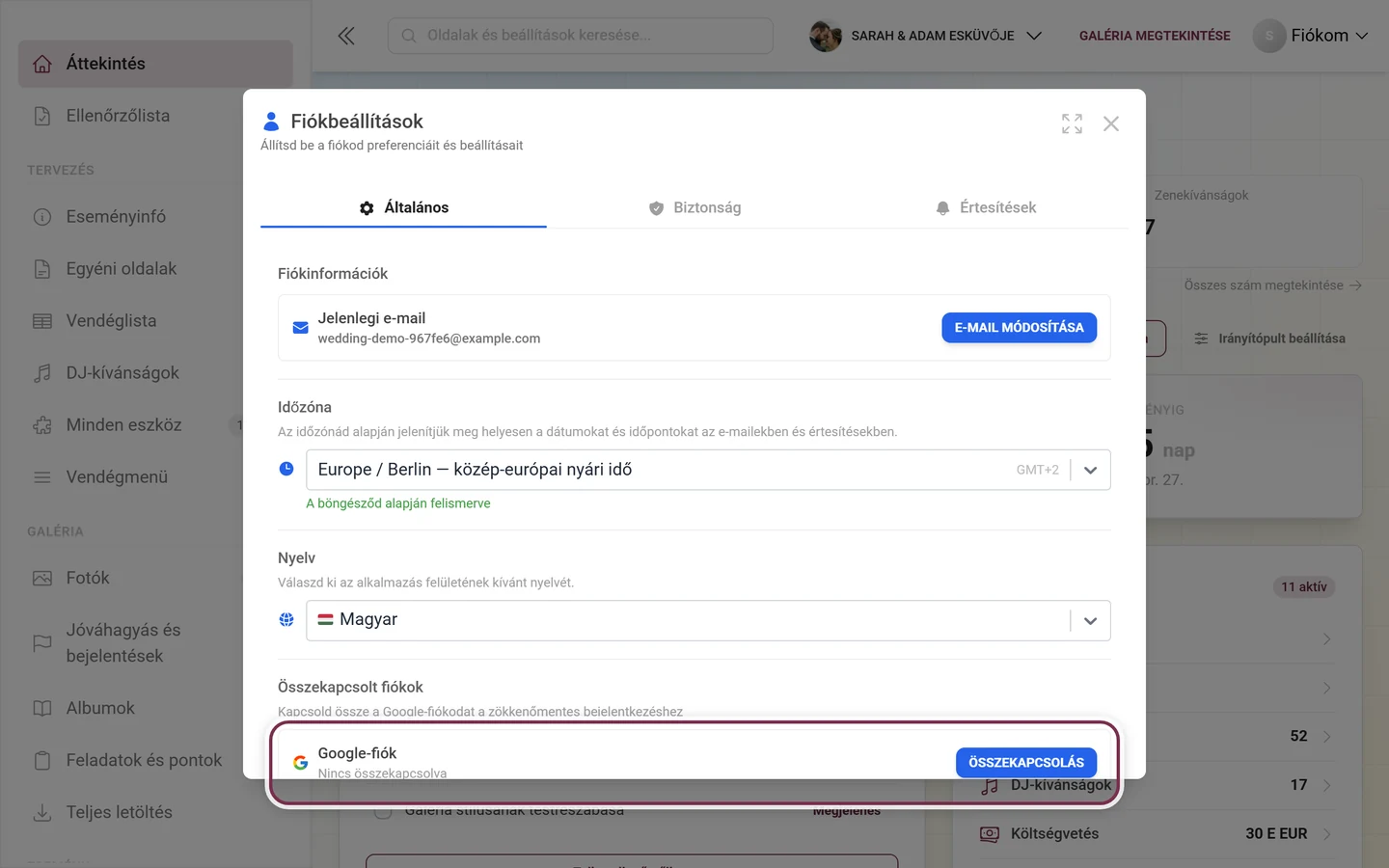This screenshot has width=1389, height=868.
Task: Click Összes szám megtekintése link
Action: pyautogui.click(x=1272, y=285)
